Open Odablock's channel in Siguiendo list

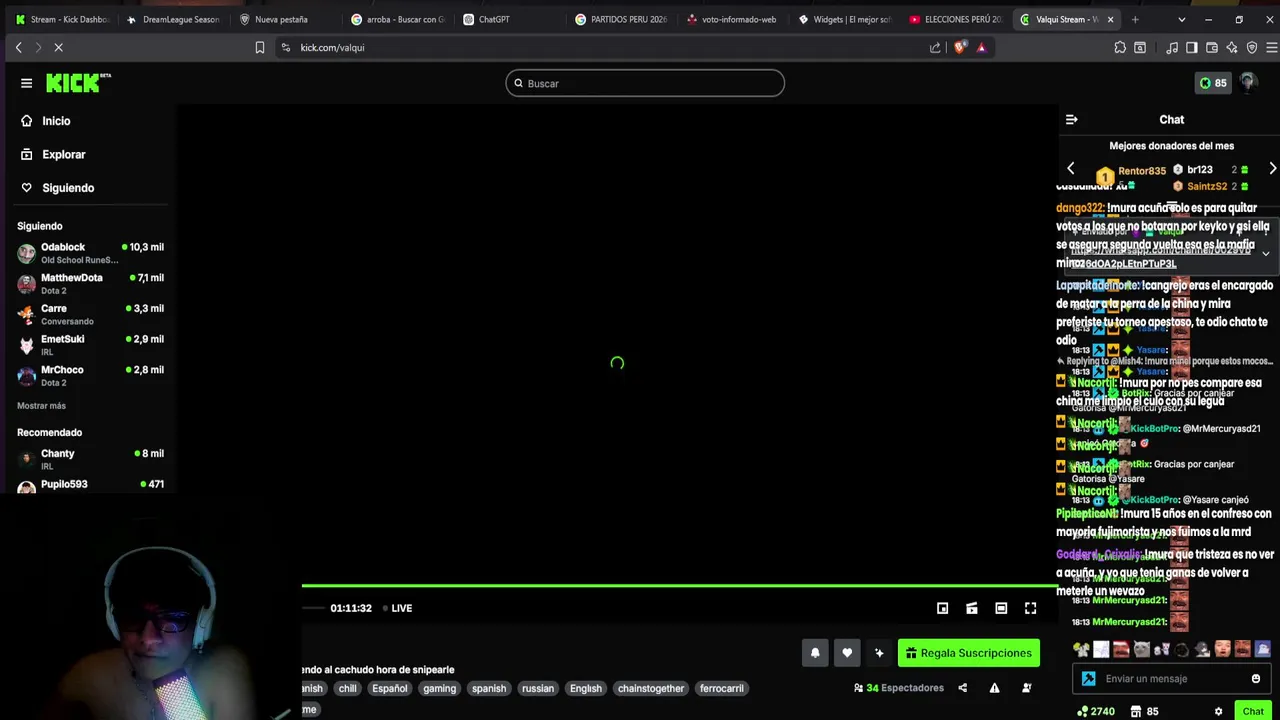tap(90, 253)
